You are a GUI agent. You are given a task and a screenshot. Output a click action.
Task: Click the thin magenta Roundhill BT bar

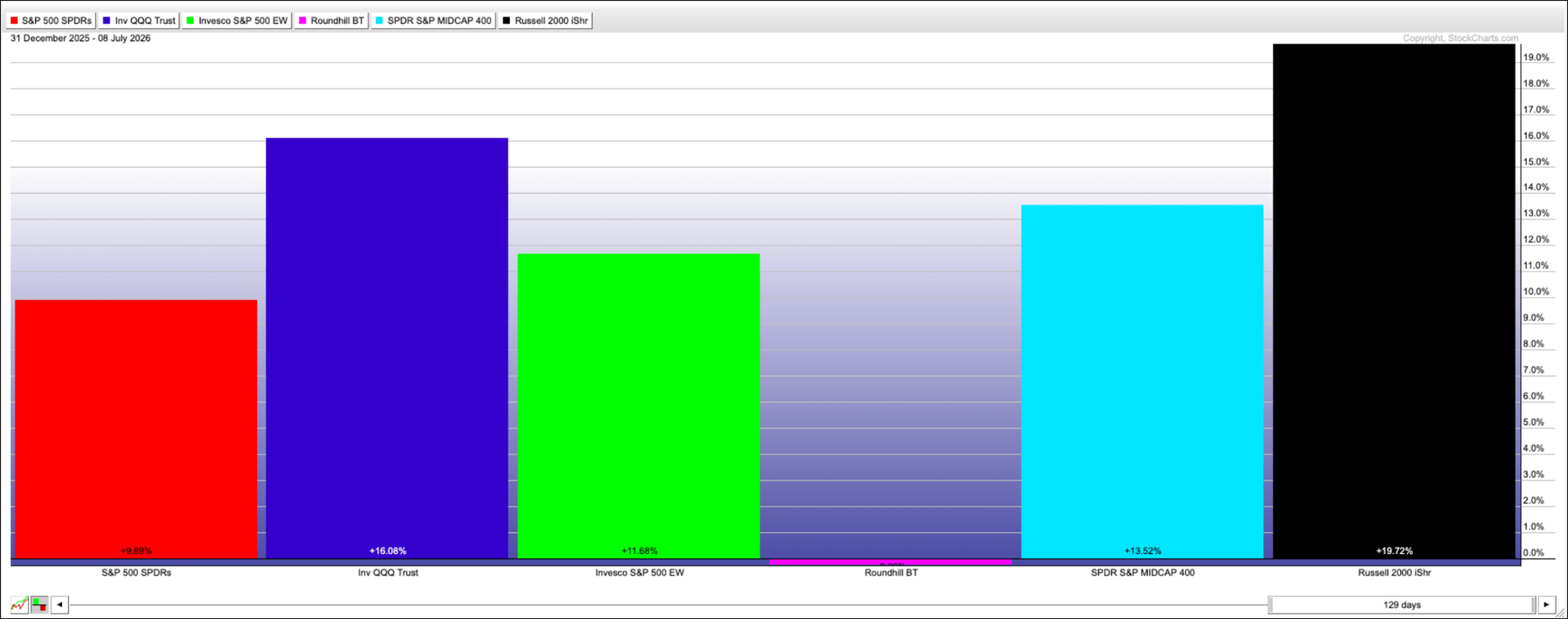pyautogui.click(x=891, y=562)
